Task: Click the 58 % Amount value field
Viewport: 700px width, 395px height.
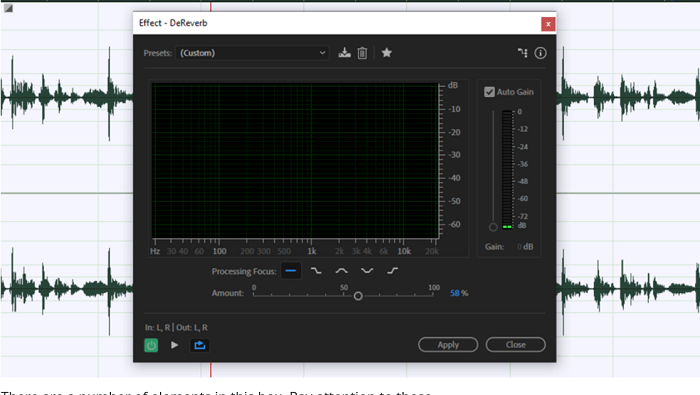Action: pyautogui.click(x=459, y=293)
